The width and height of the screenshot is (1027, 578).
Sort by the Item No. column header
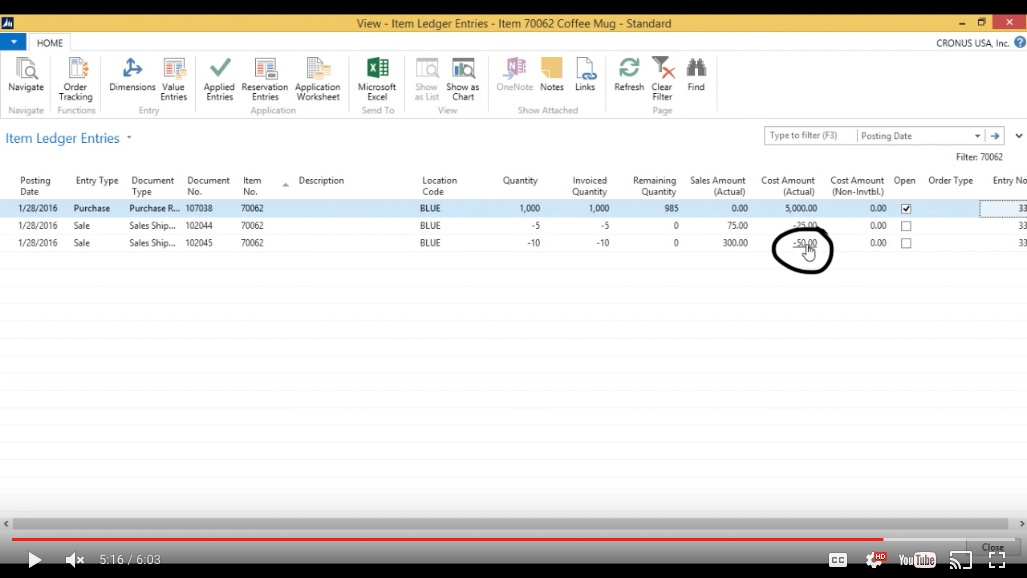pyautogui.click(x=252, y=186)
